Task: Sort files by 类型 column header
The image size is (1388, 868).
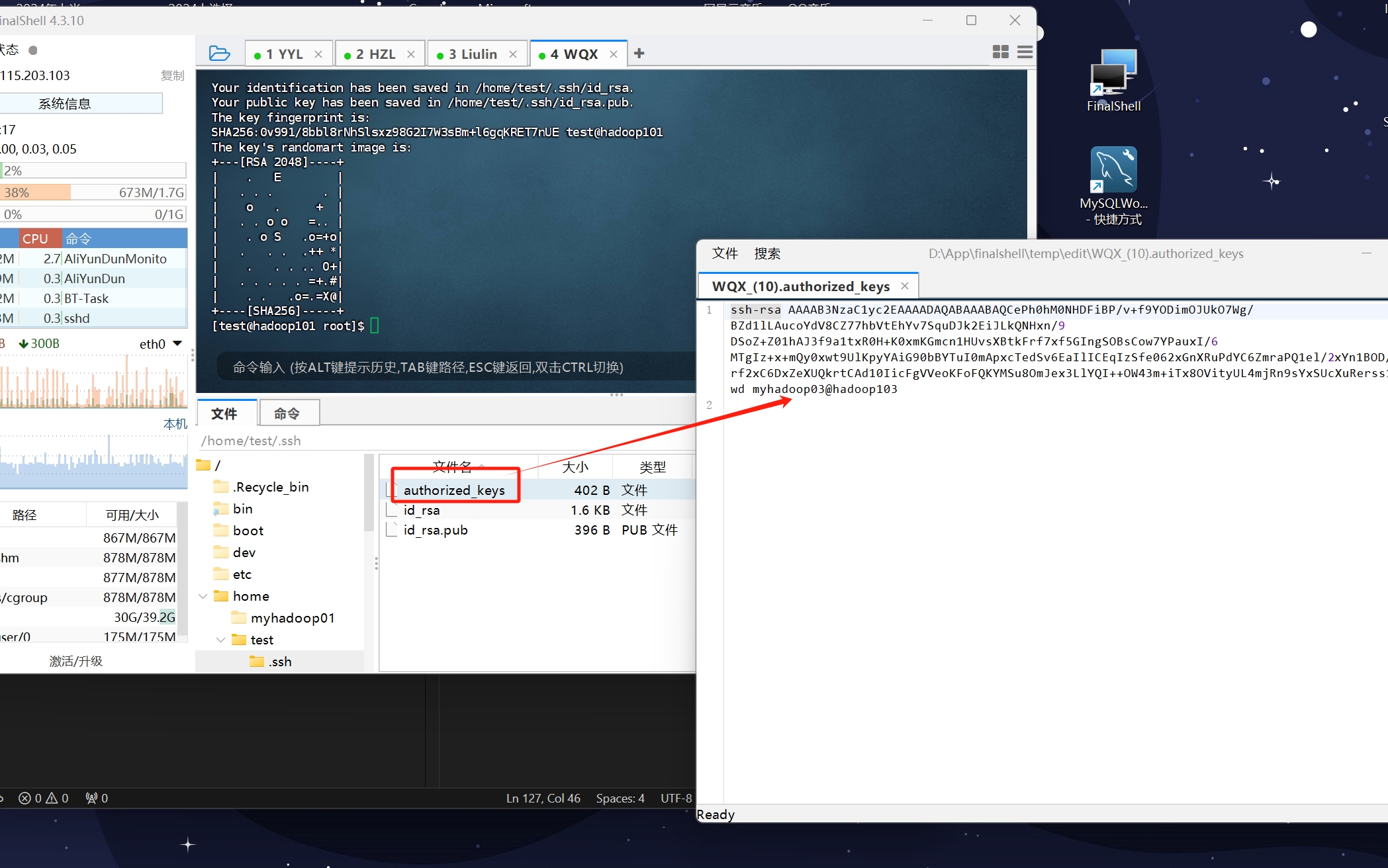Action: pyautogui.click(x=653, y=466)
